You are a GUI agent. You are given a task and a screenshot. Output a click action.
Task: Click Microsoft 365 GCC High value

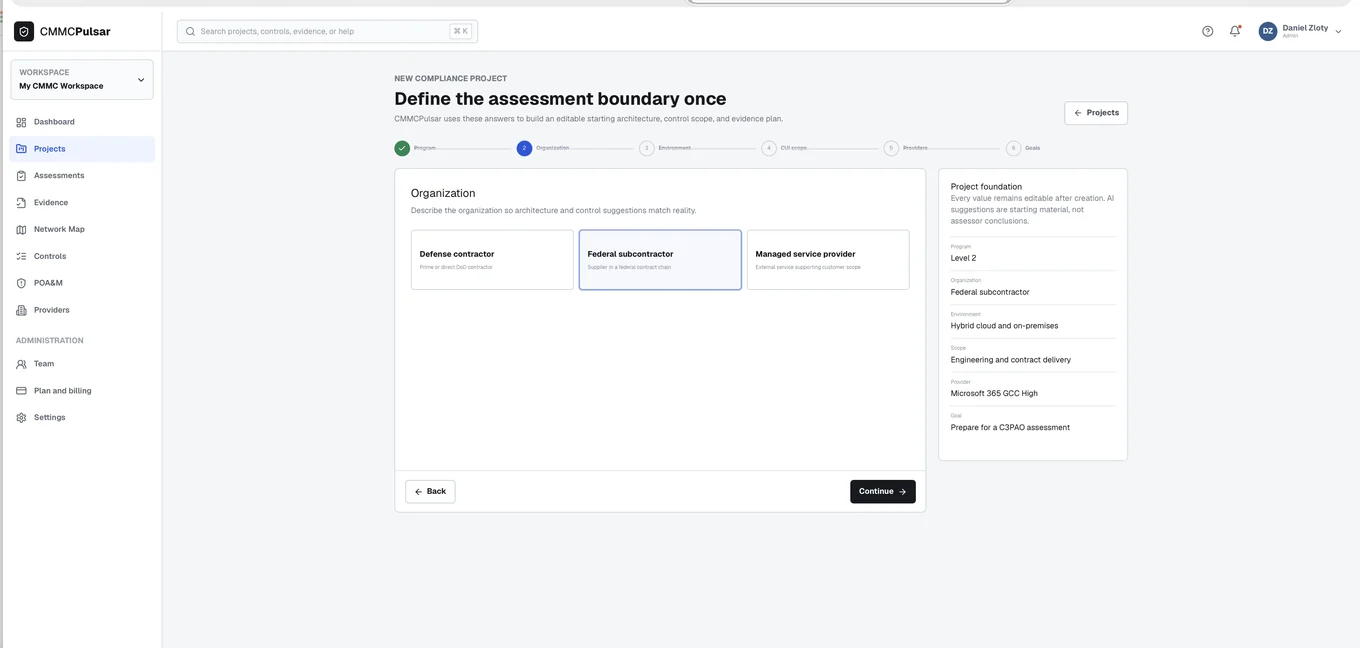[994, 394]
